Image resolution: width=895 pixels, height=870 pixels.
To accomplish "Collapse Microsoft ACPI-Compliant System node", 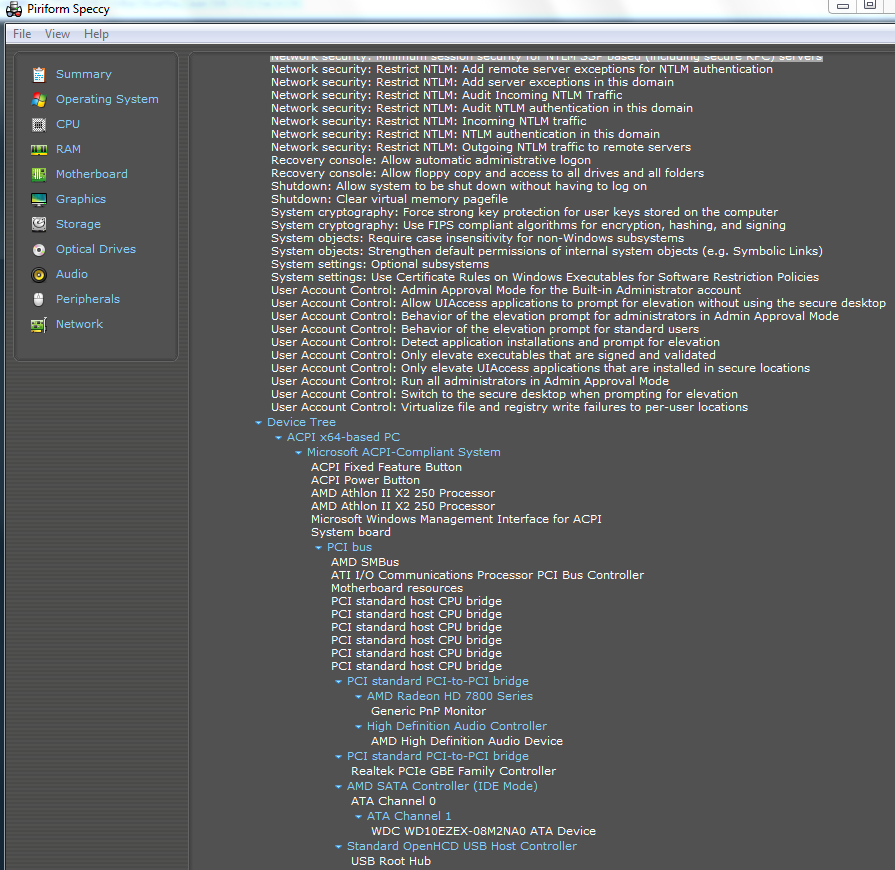I will [x=299, y=452].
